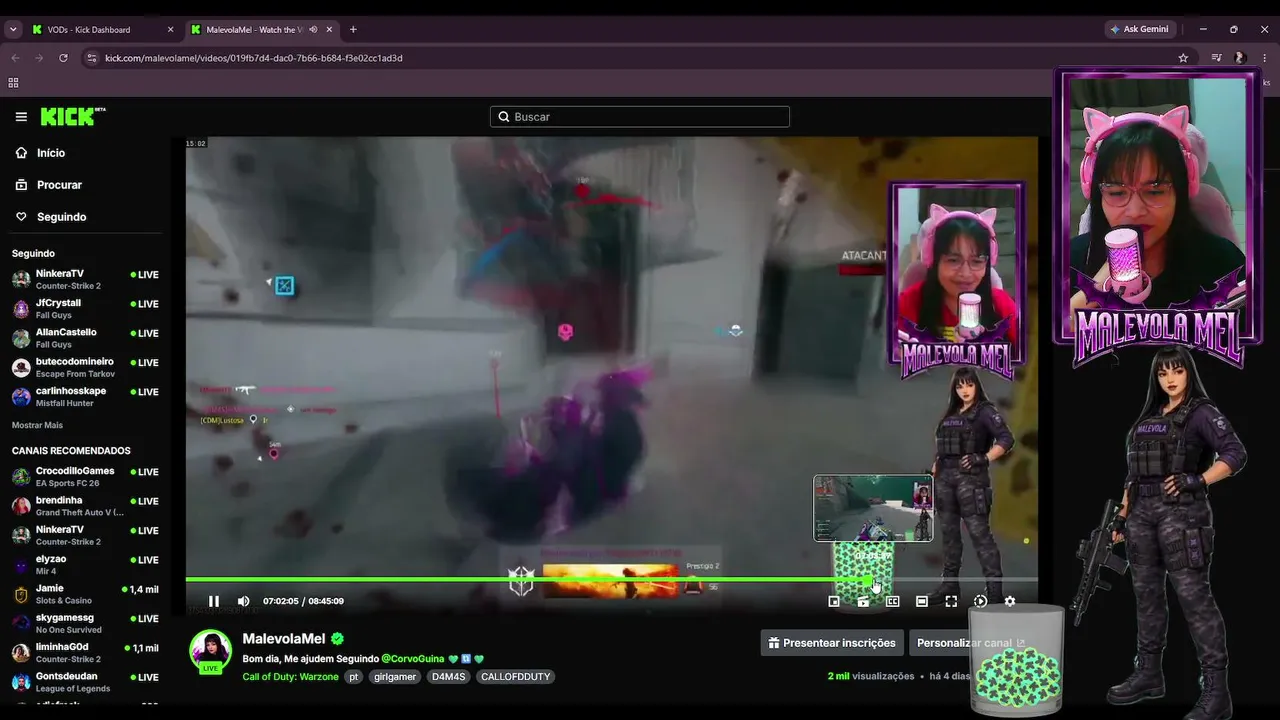Close the VODs - Kick Dashboard tab
Viewport: 1280px width, 720px height.
point(171,30)
